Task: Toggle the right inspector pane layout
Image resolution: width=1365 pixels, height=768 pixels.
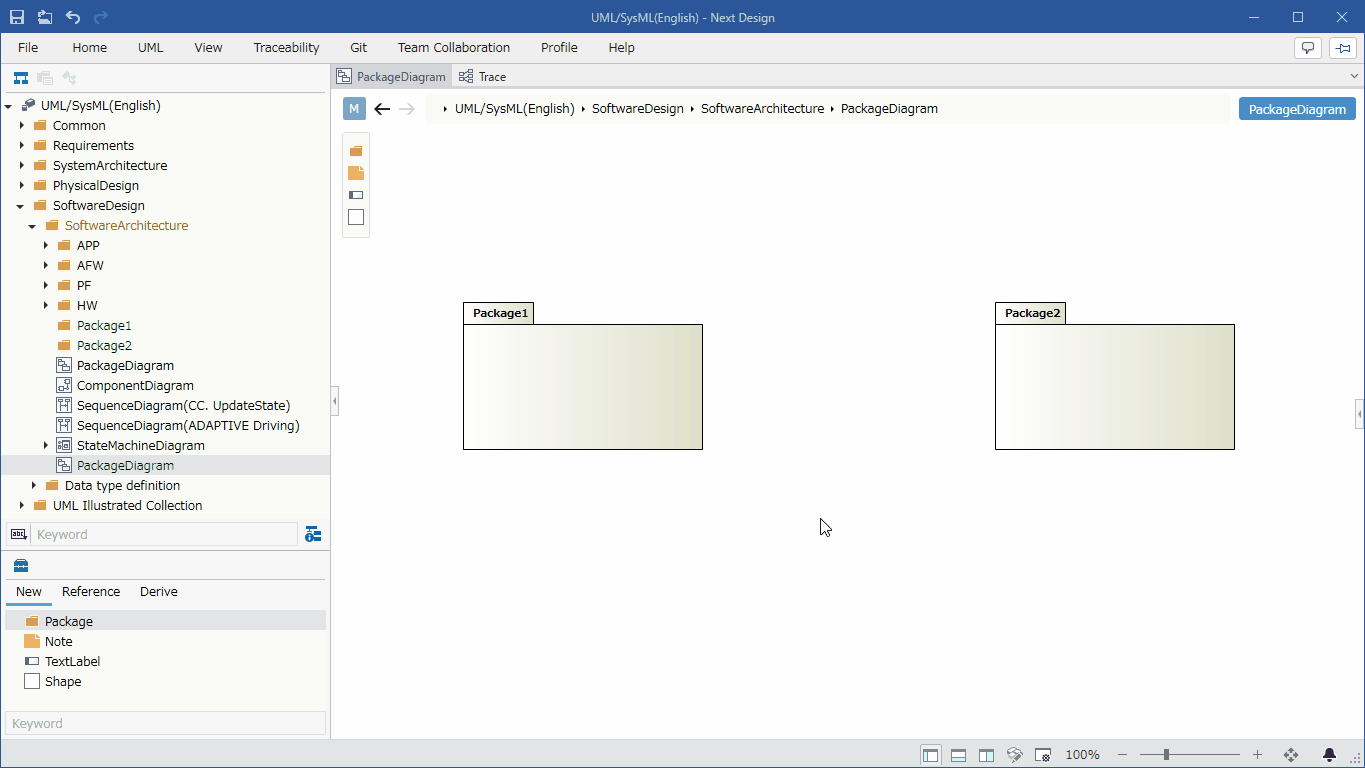Action: 986,755
